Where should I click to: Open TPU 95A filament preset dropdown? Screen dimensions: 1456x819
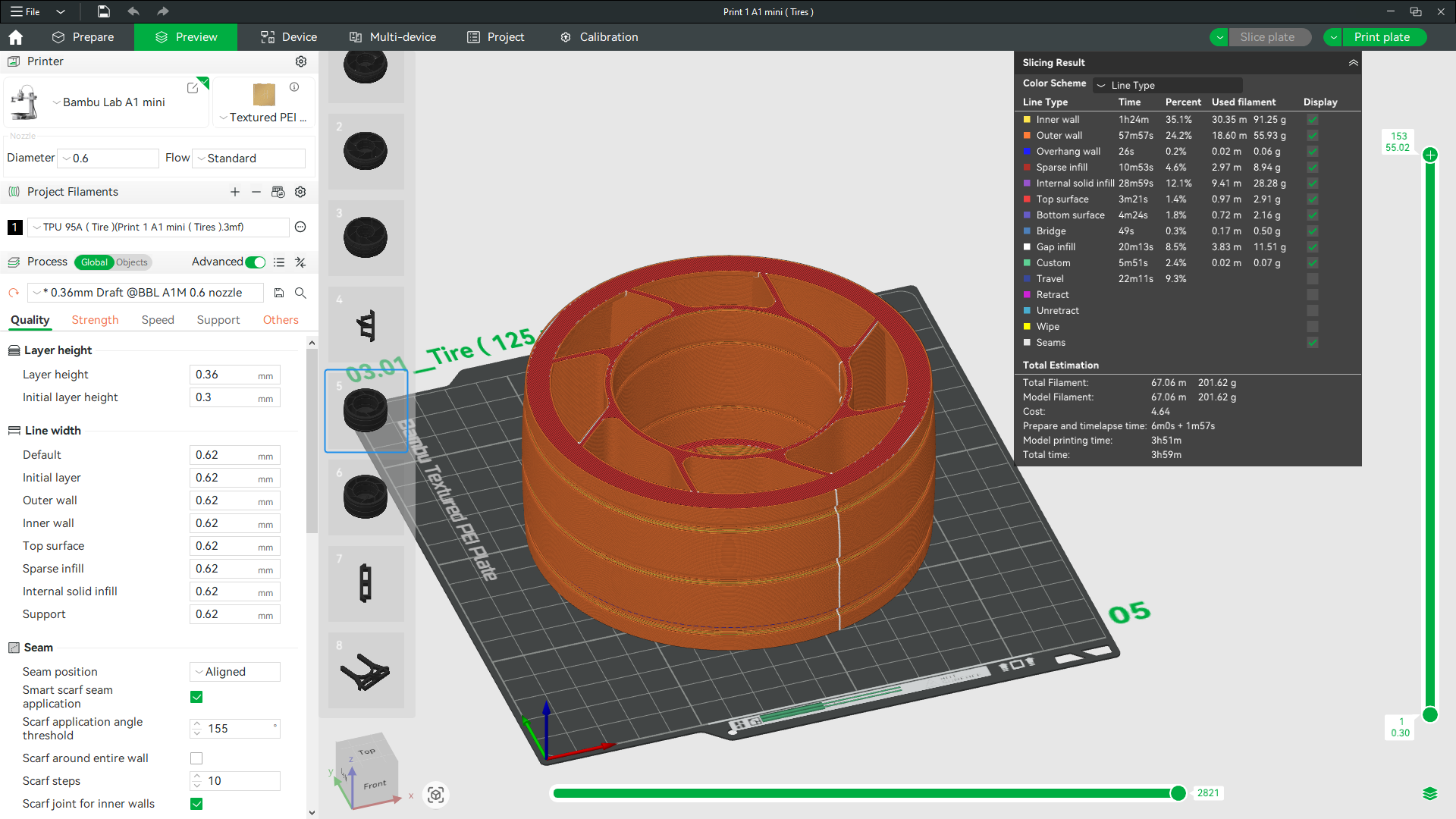(x=158, y=227)
